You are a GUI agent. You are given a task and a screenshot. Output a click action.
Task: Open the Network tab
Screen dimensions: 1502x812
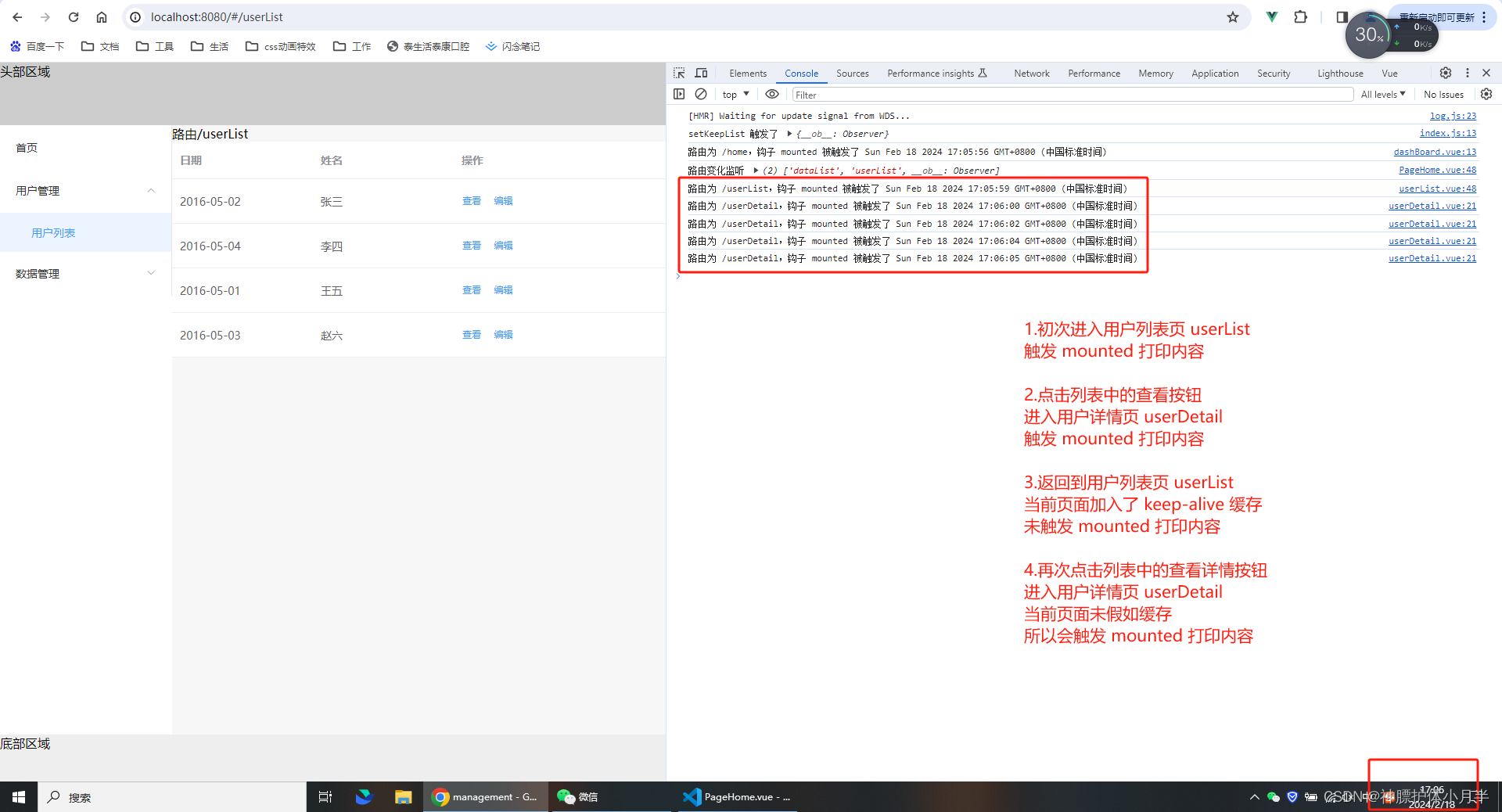click(x=1032, y=74)
